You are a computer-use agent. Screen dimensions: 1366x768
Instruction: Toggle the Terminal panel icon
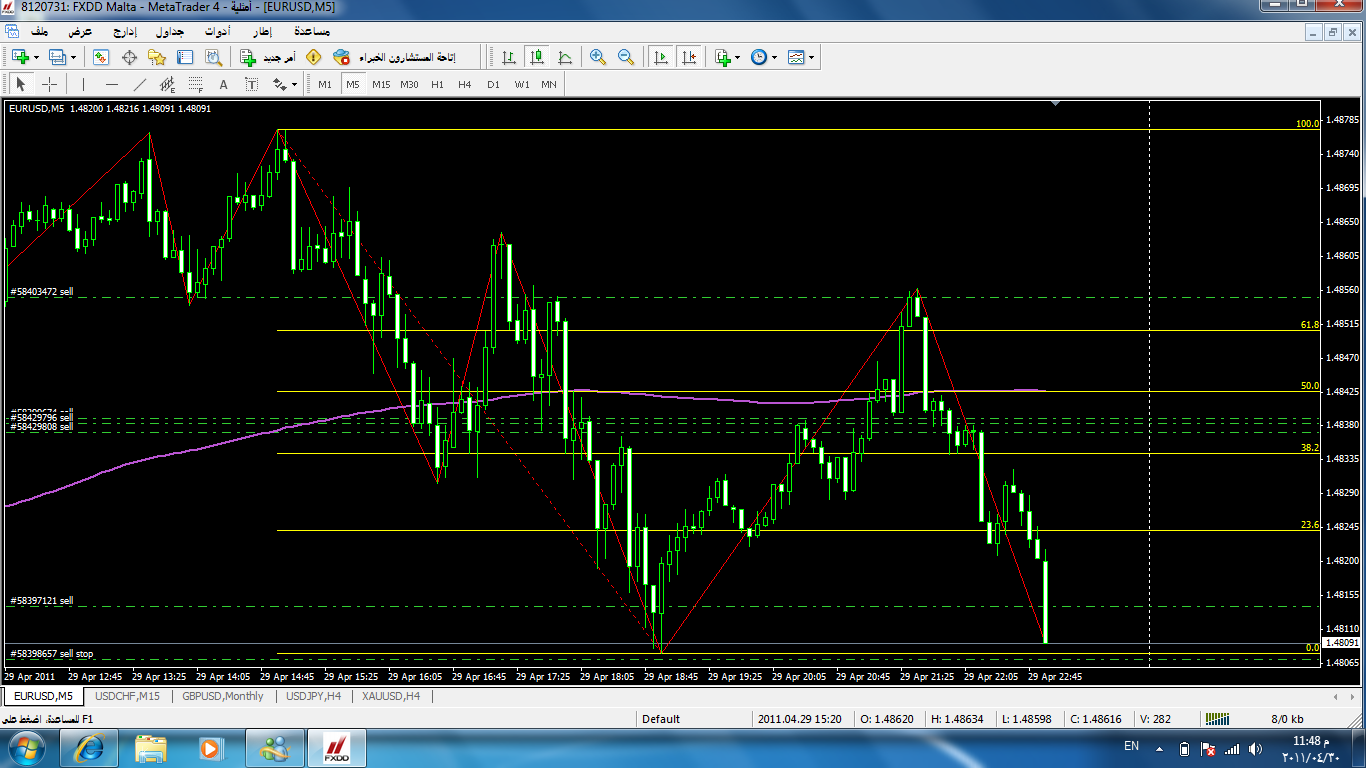[x=184, y=58]
